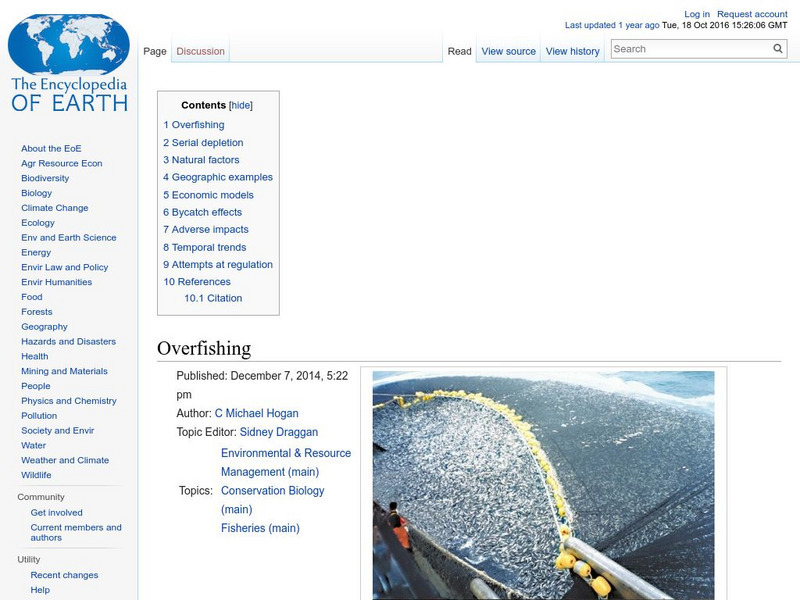
Task: Open About the EoE sidebar link
Action: point(51,148)
